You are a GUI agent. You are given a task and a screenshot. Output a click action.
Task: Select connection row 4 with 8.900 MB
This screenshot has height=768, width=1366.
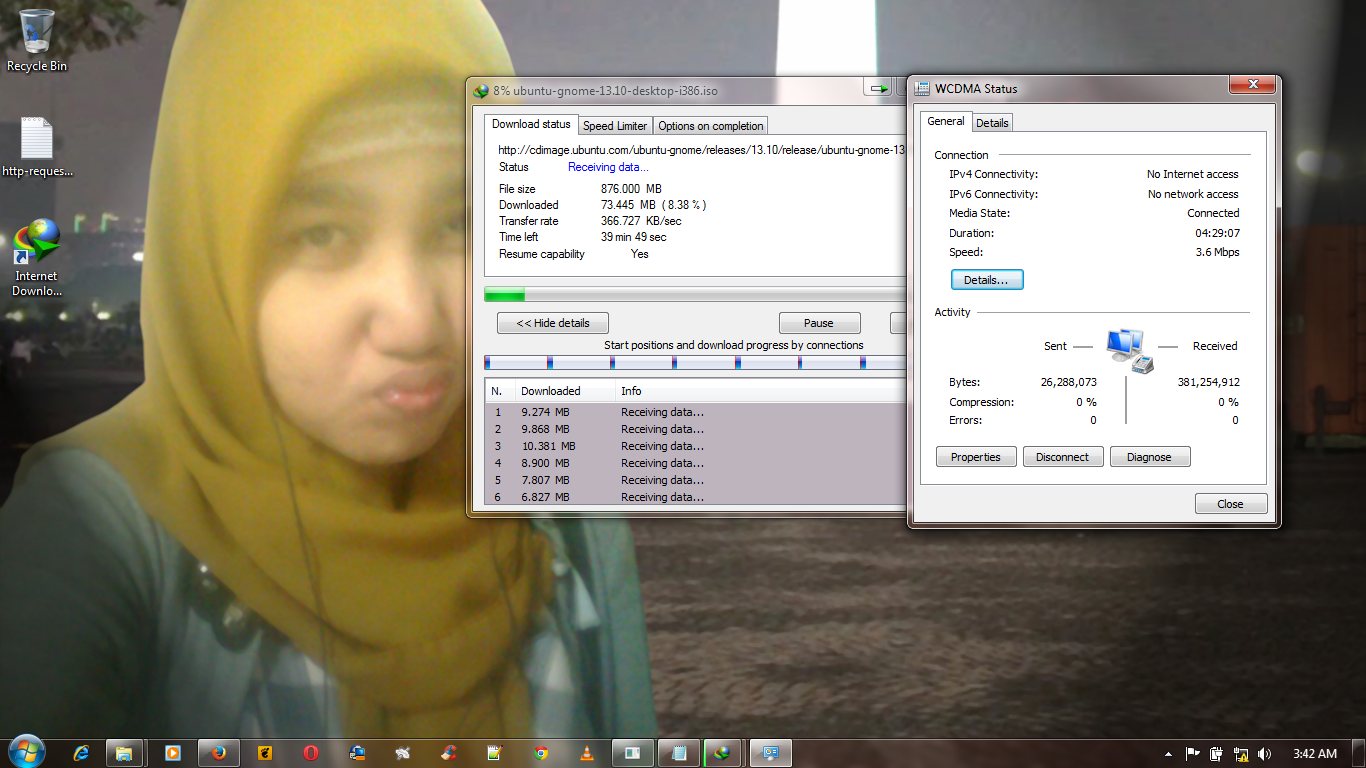click(695, 463)
